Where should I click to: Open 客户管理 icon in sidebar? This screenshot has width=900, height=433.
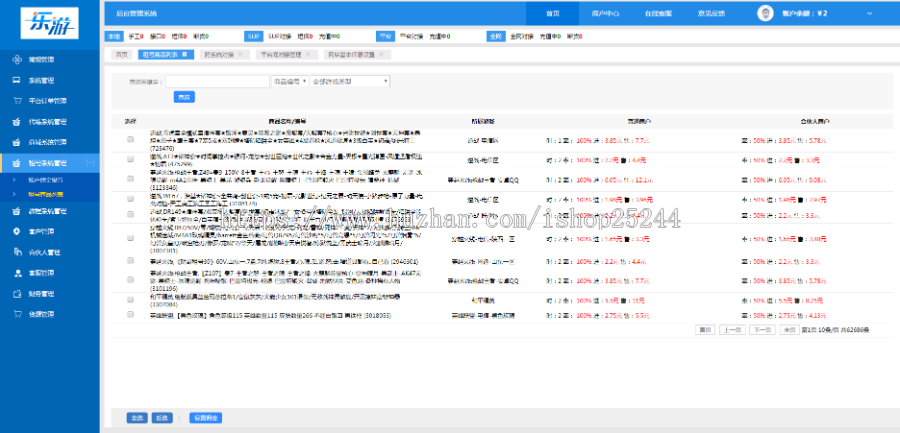coord(17,231)
